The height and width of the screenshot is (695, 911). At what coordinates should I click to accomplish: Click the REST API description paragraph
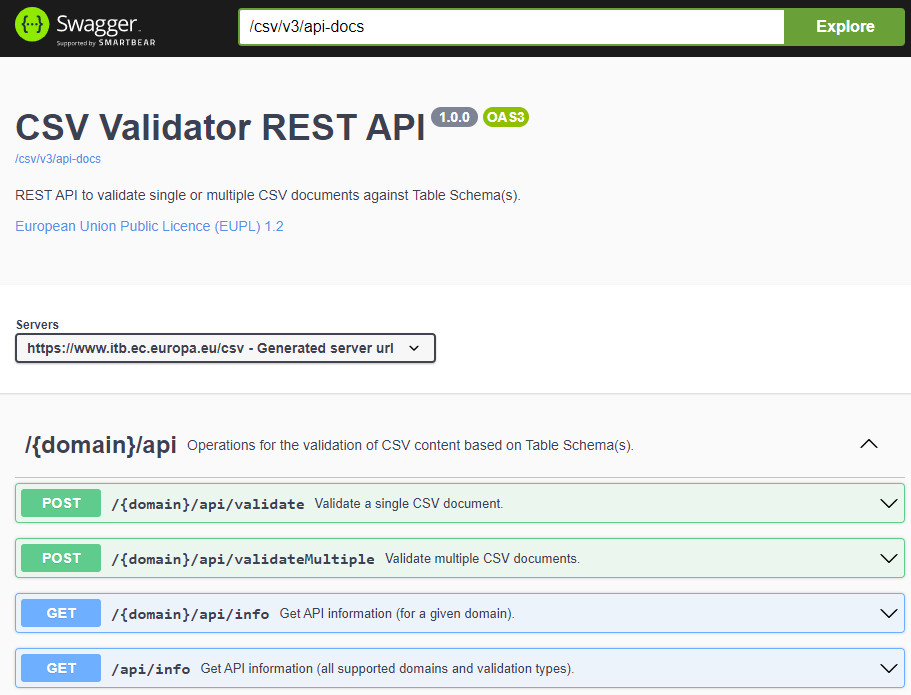pyautogui.click(x=268, y=195)
